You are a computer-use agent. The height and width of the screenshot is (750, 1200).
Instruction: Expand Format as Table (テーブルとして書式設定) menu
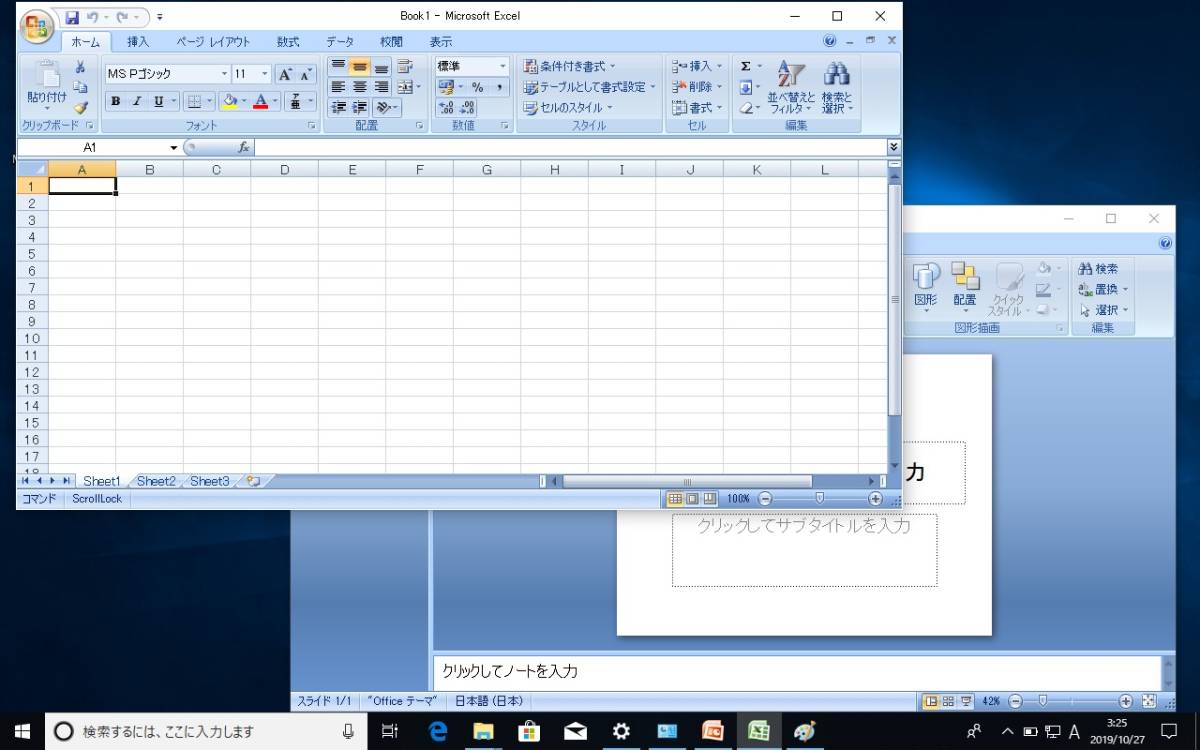[590, 87]
